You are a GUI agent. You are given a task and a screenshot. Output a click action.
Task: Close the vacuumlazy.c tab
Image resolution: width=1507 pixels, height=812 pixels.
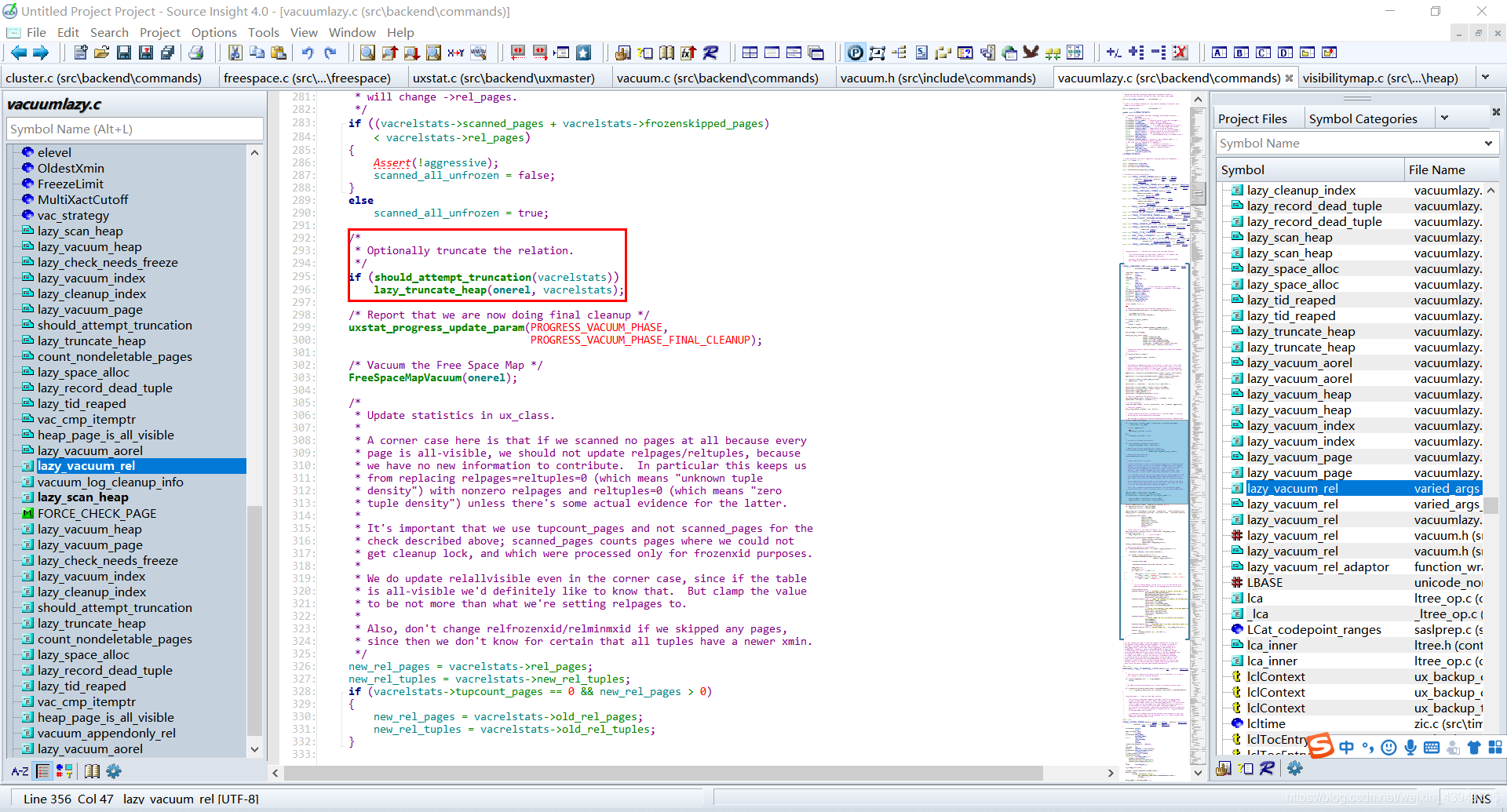pyautogui.click(x=1288, y=78)
